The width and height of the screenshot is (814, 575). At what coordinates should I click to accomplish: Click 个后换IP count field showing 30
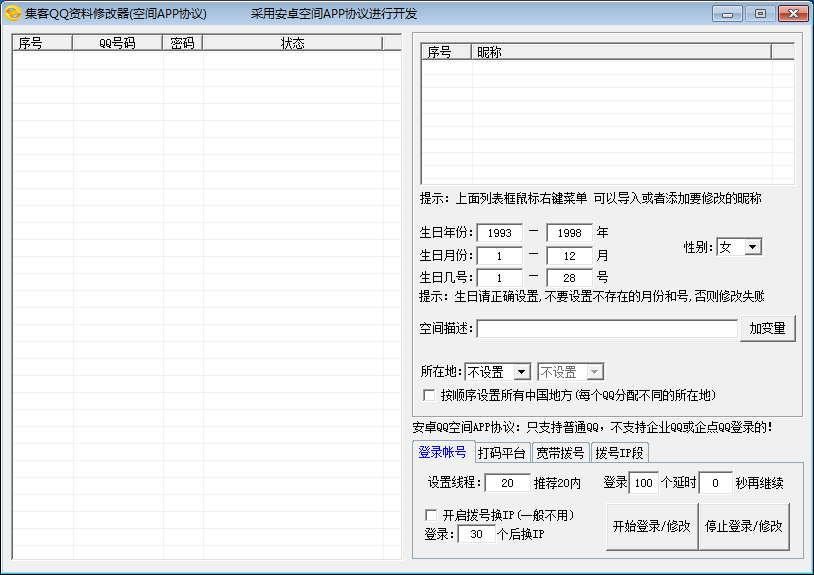coord(476,534)
